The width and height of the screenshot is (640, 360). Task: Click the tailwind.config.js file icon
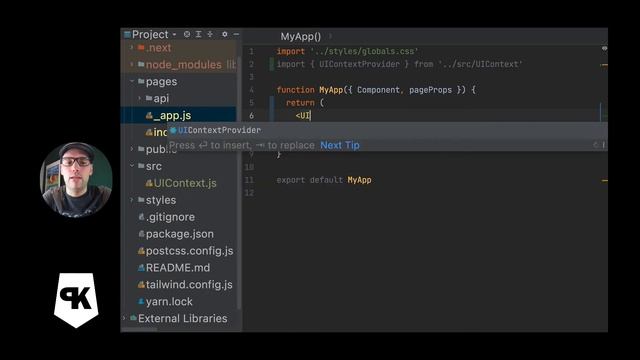pyautogui.click(x=141, y=284)
